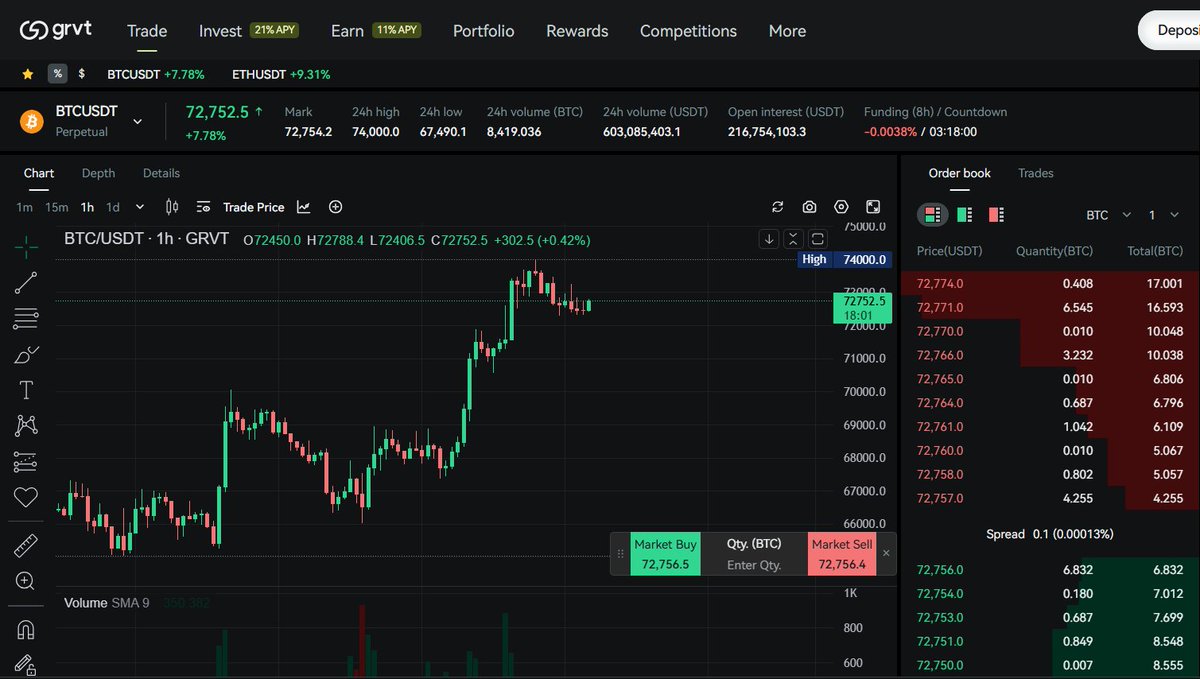Click the down arrow button above High label
This screenshot has height=679, width=1200.
click(769, 239)
